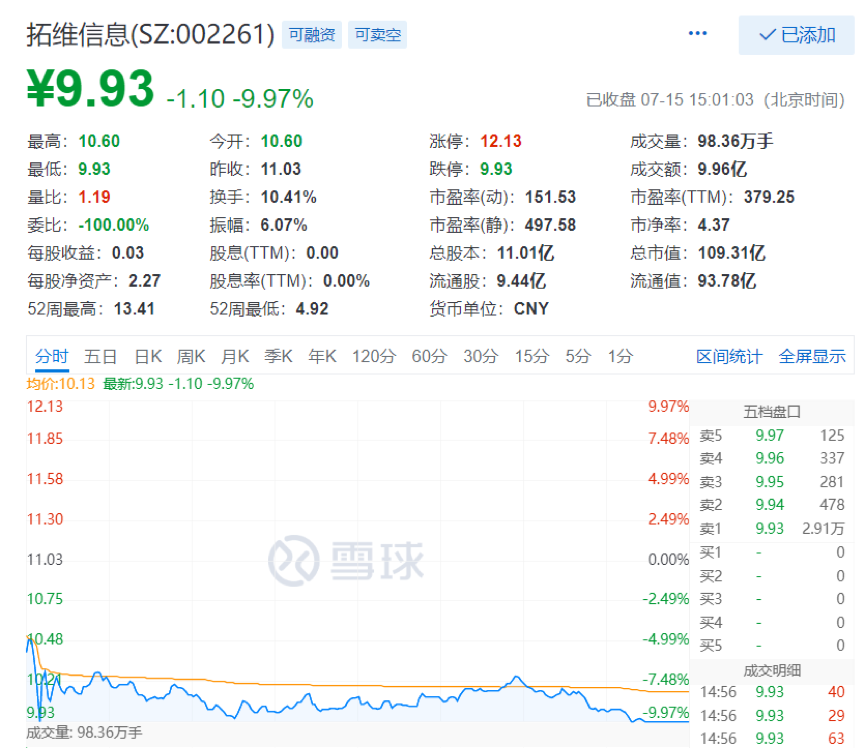Click the 市净率 value 4.37

coord(713,225)
